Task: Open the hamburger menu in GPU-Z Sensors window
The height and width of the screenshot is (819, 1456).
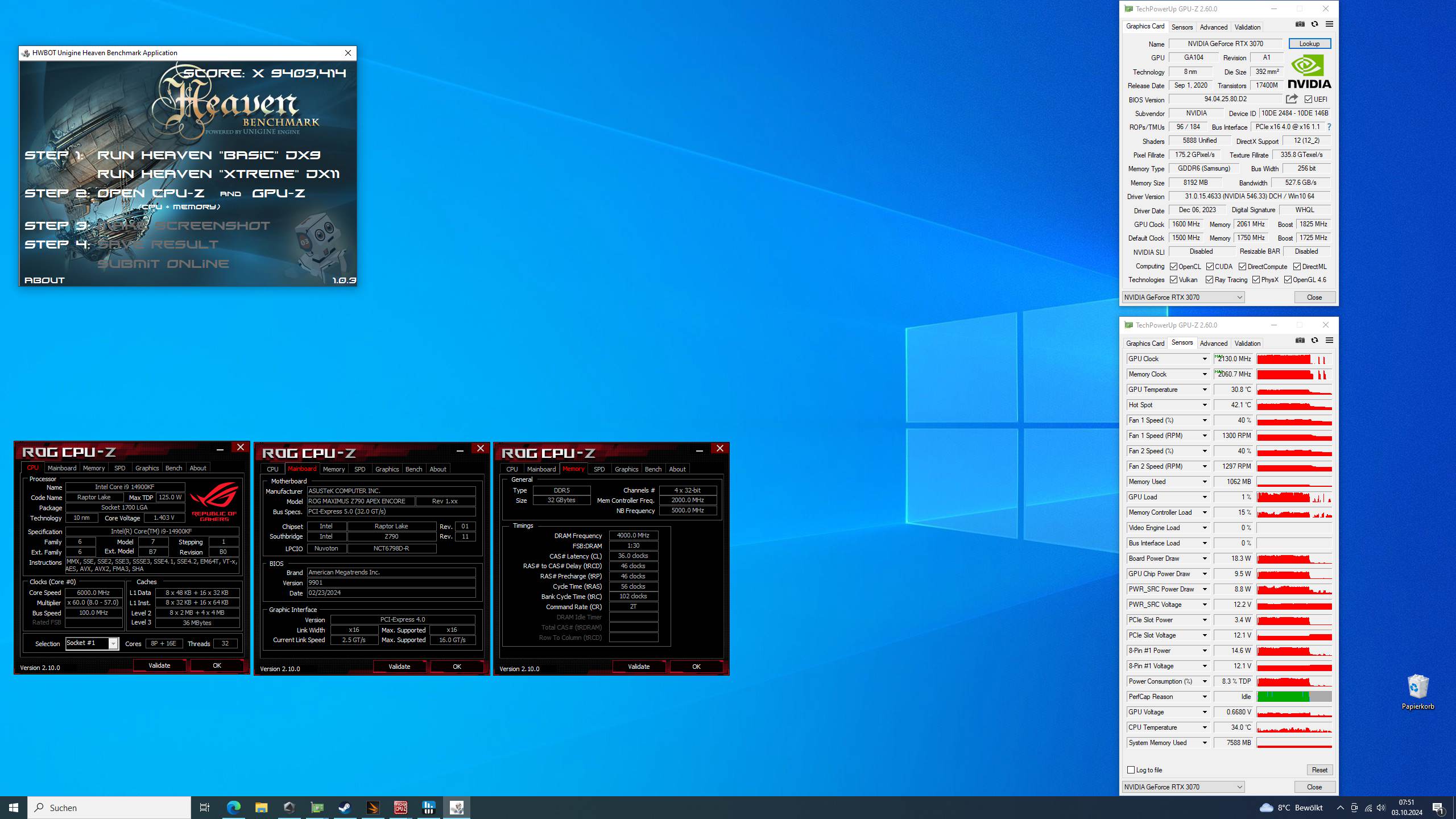Action: pos(1329,340)
